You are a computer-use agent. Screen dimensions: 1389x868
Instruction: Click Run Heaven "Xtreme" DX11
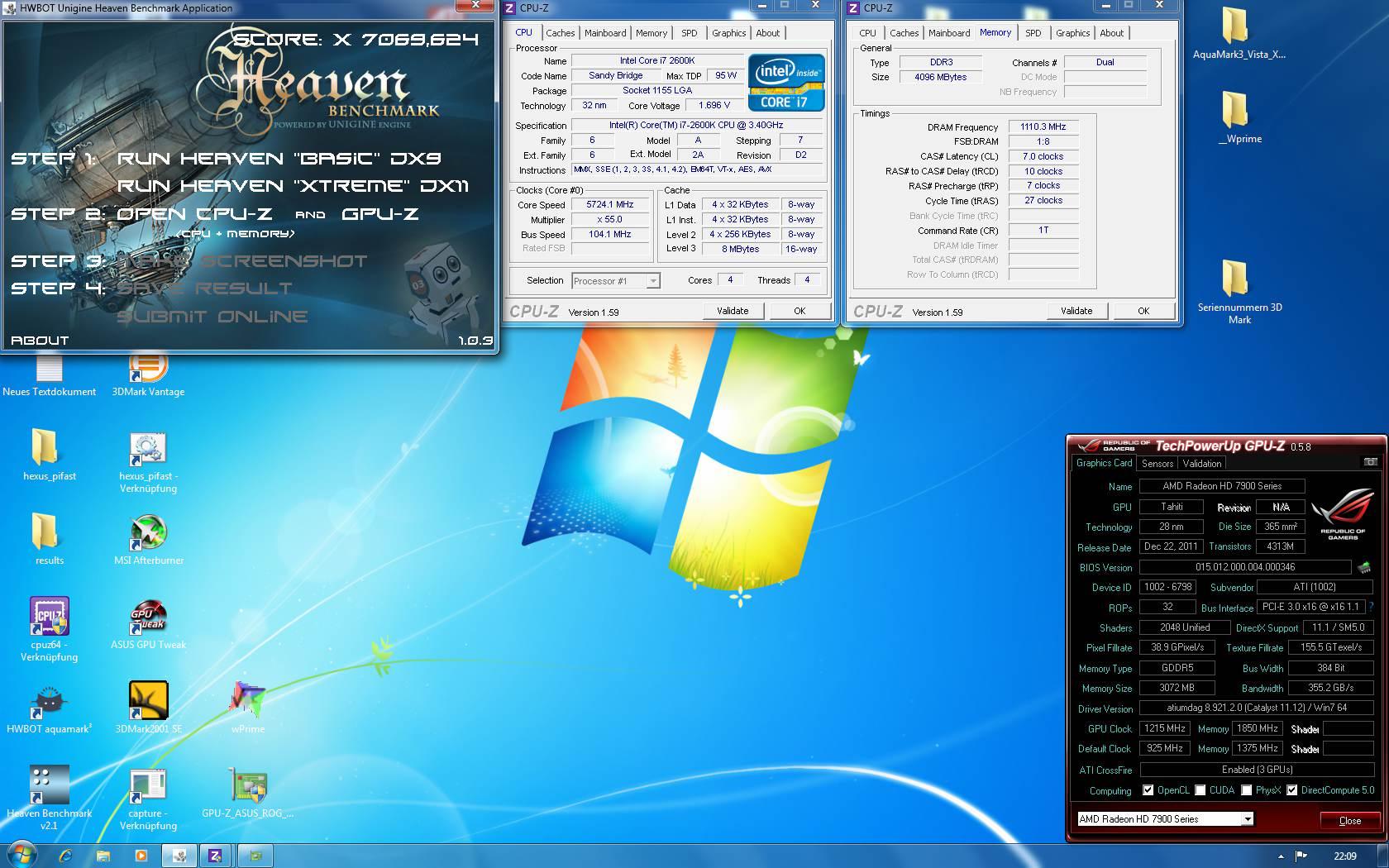point(293,186)
